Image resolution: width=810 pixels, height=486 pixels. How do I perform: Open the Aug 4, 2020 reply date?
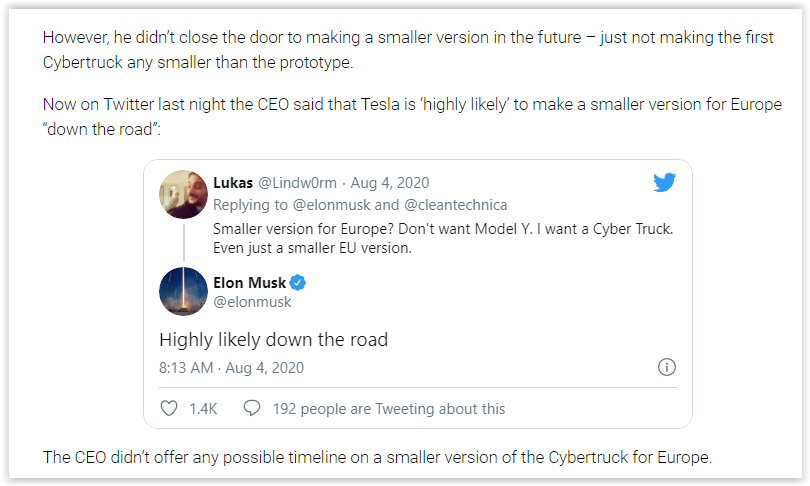click(390, 183)
